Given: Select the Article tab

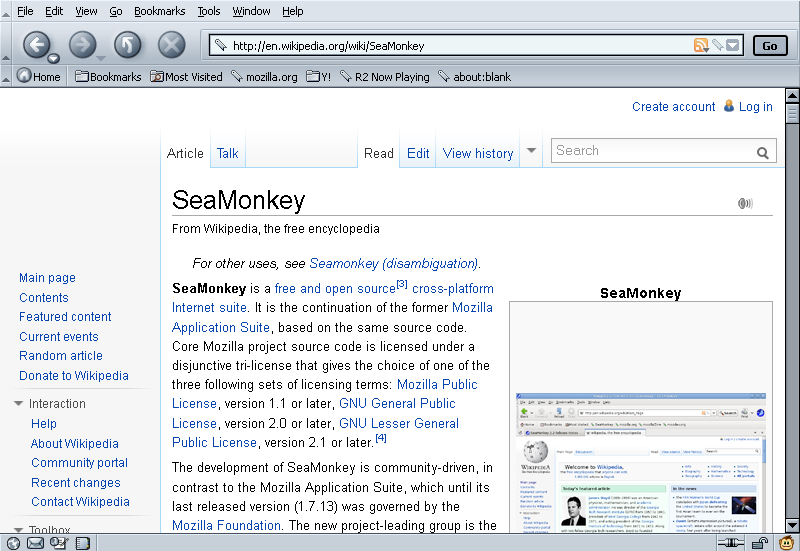Looking at the screenshot, I should tap(185, 153).
